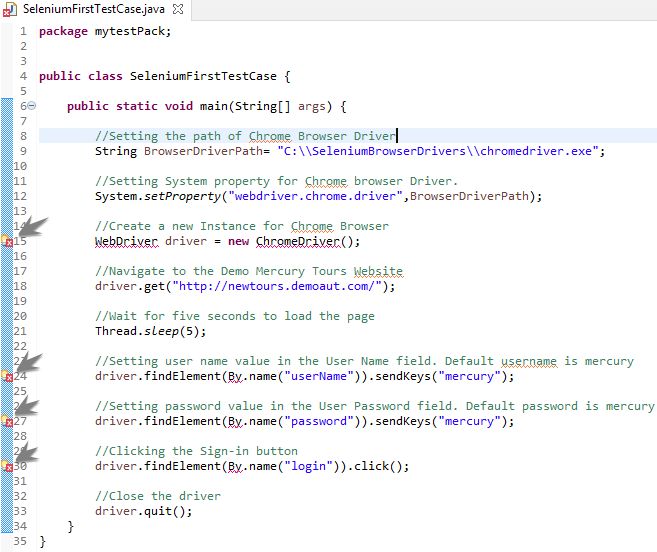Collapse the main method fold at line 6

(31, 106)
